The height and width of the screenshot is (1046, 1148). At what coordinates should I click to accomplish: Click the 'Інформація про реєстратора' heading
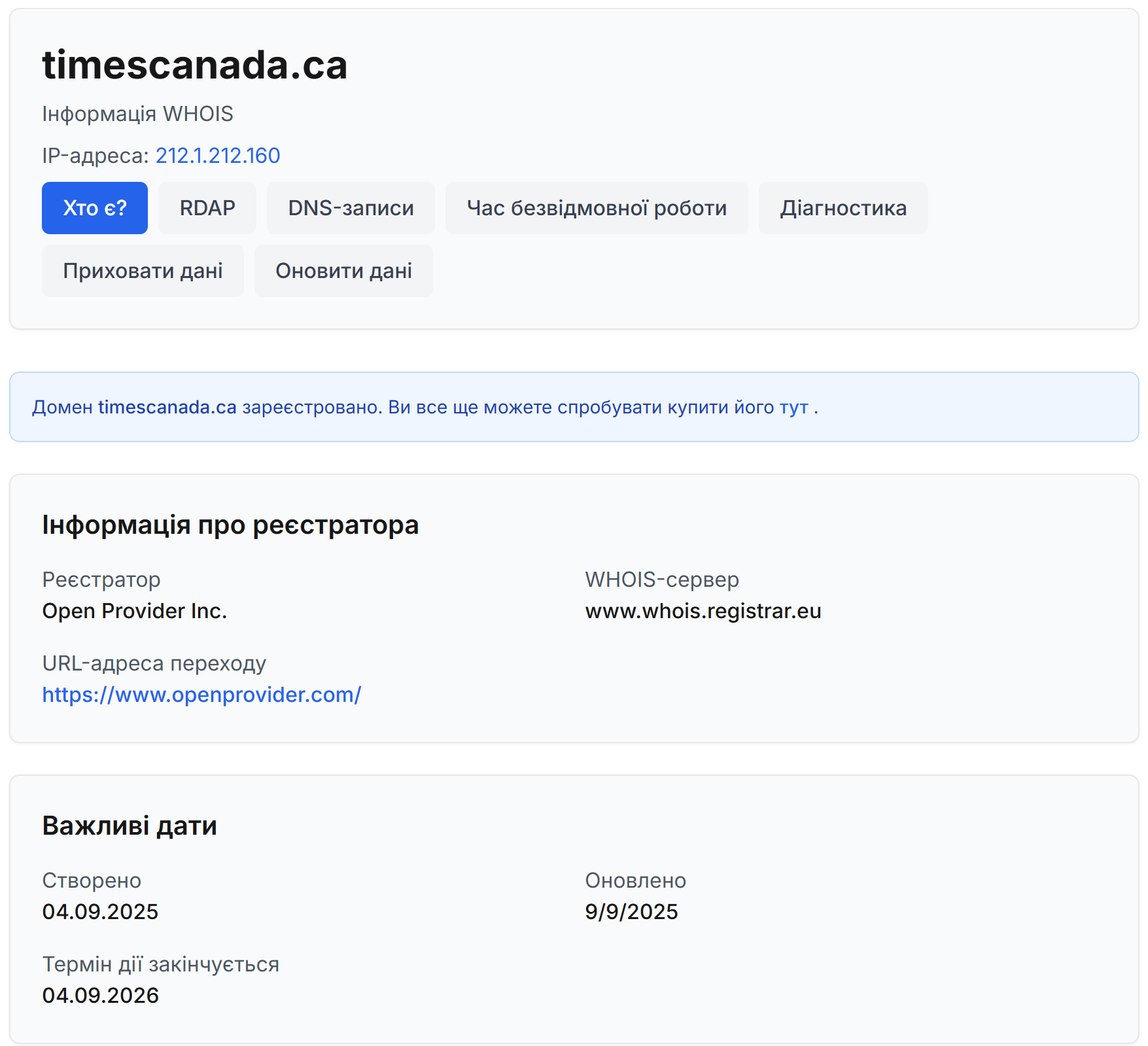pyautogui.click(x=230, y=525)
